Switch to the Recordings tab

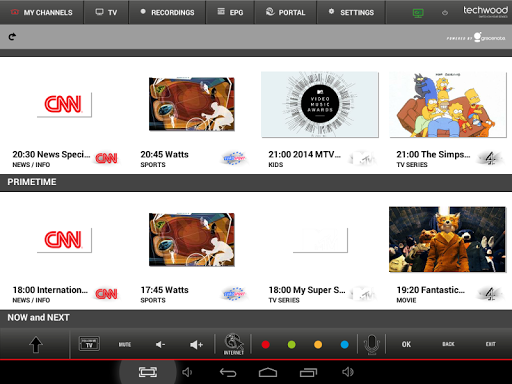click(x=167, y=12)
